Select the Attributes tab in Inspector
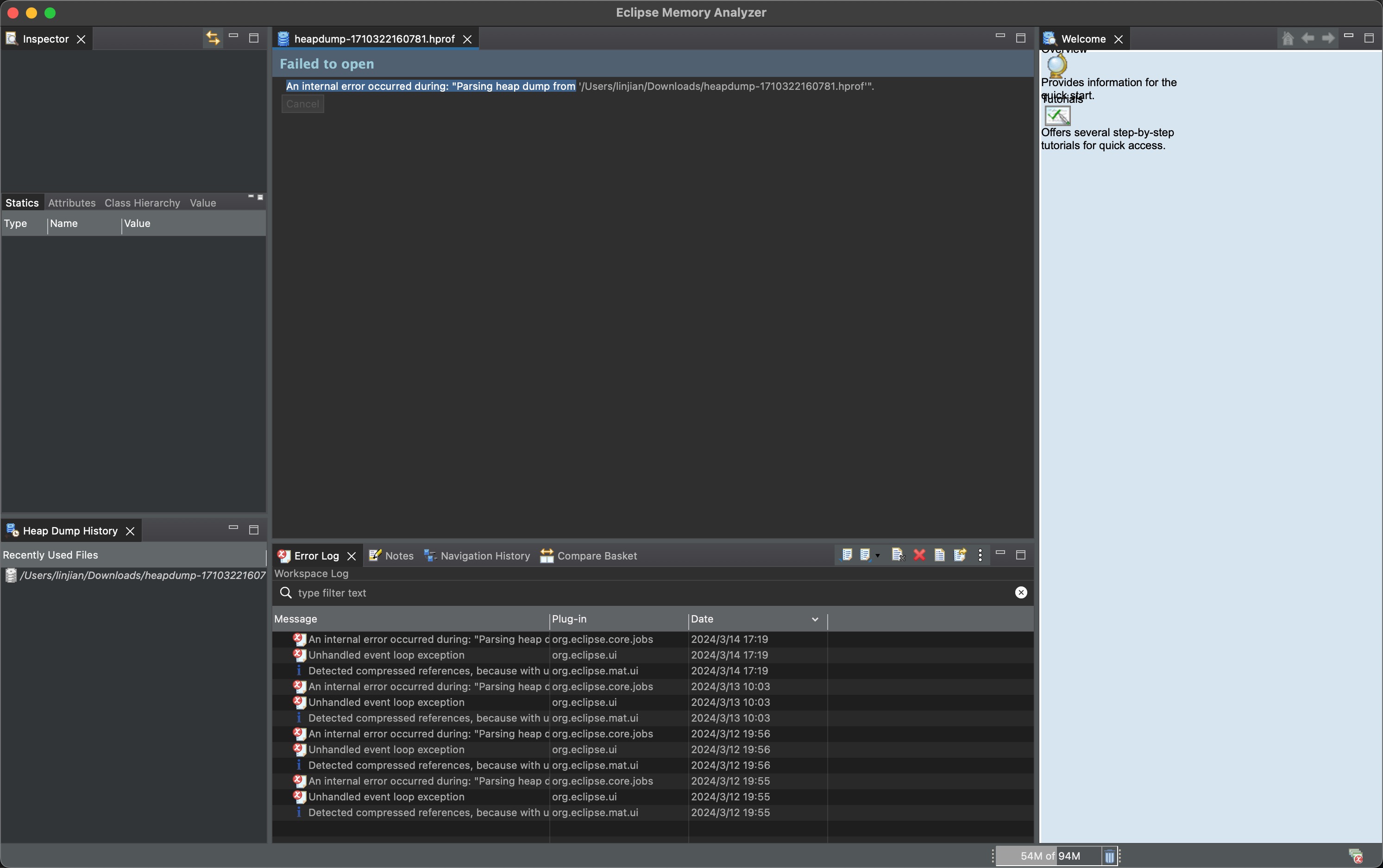1383x868 pixels. coord(72,203)
